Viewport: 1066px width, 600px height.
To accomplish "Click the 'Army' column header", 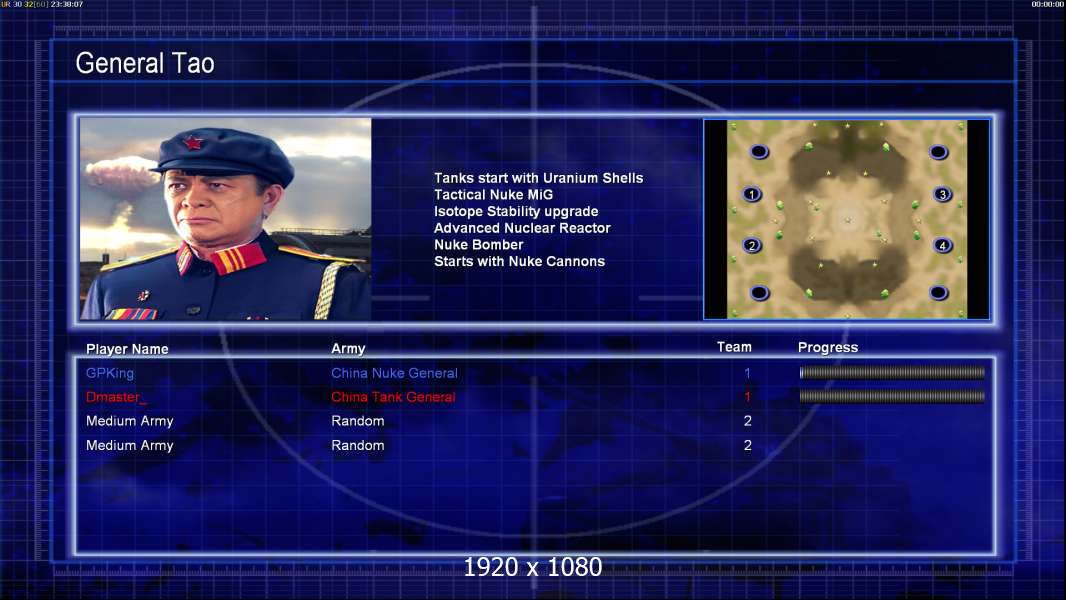I will coord(348,349).
